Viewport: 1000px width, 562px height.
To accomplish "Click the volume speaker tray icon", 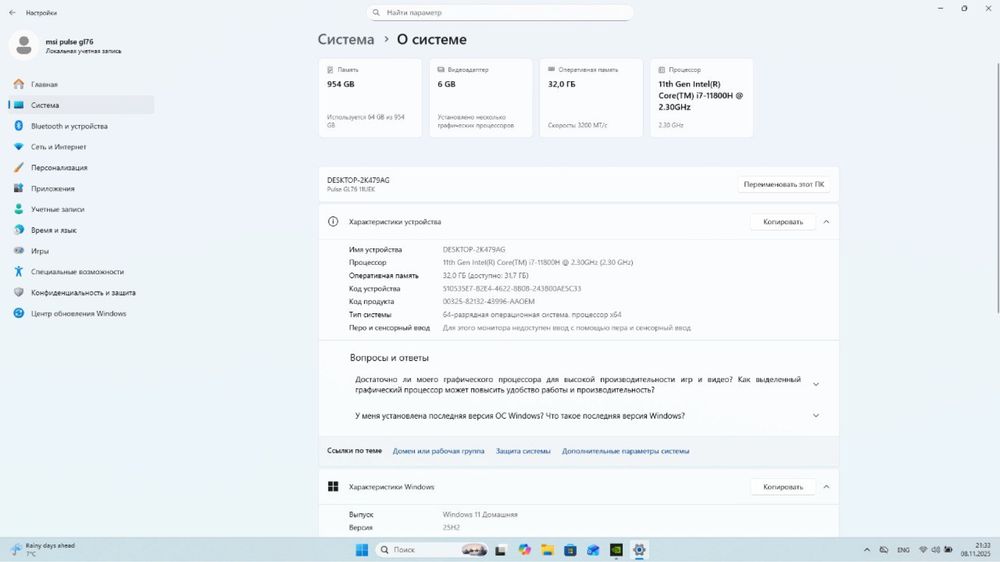I will point(936,550).
